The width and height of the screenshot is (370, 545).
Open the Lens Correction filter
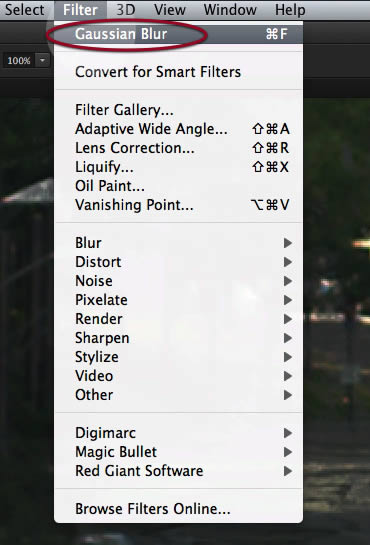[179, 148]
